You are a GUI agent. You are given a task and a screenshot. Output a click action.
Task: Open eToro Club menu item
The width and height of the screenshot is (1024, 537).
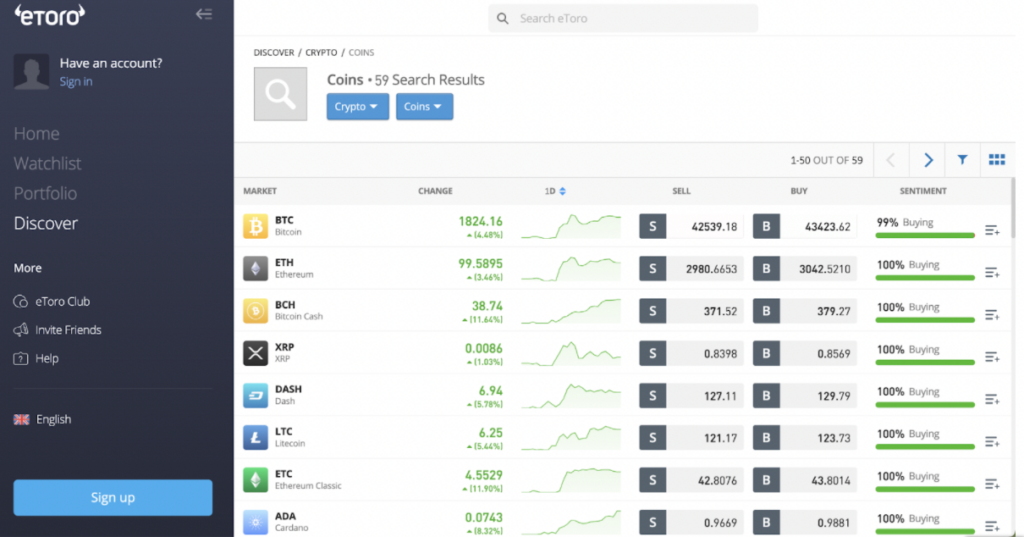52,301
